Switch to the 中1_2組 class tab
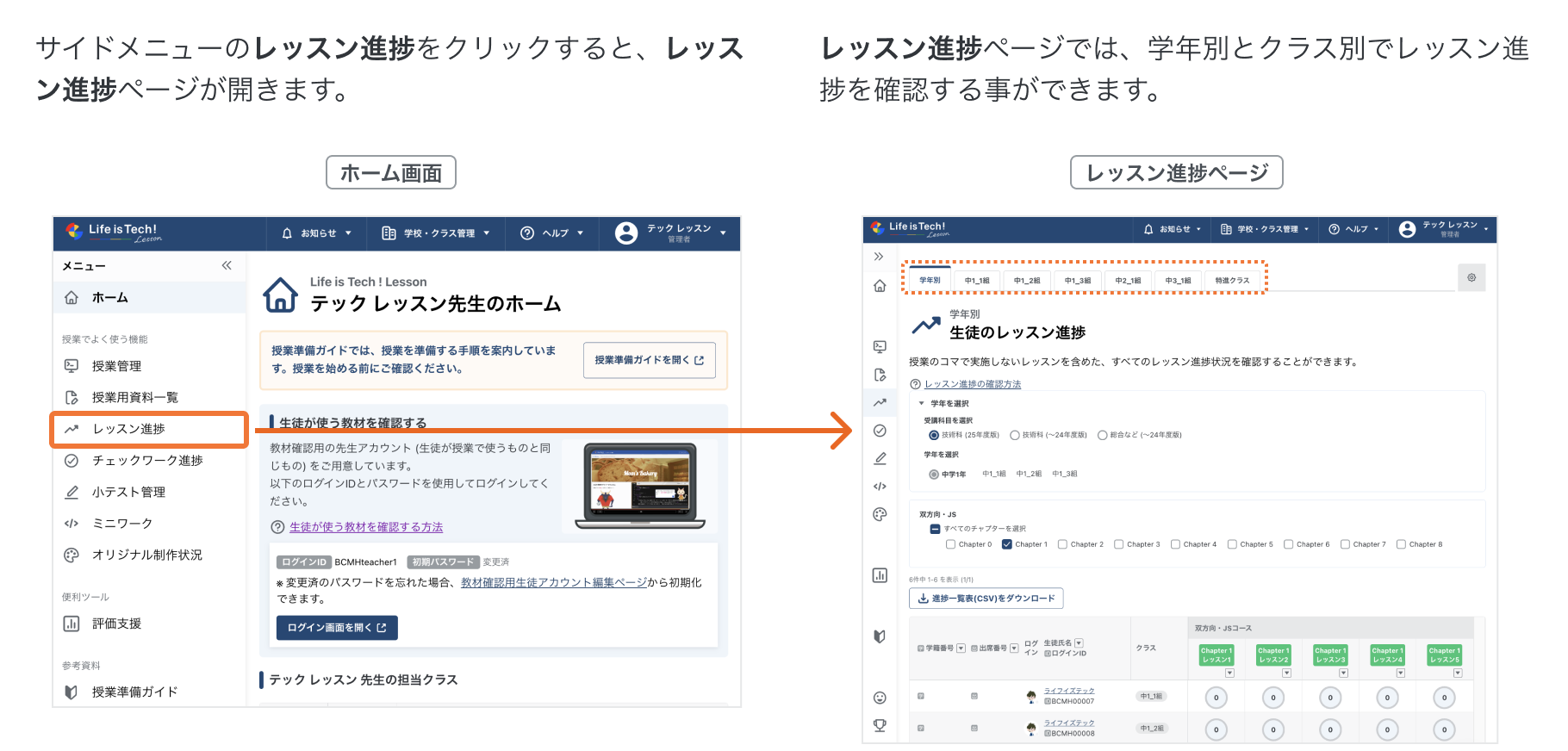 tap(1026, 280)
